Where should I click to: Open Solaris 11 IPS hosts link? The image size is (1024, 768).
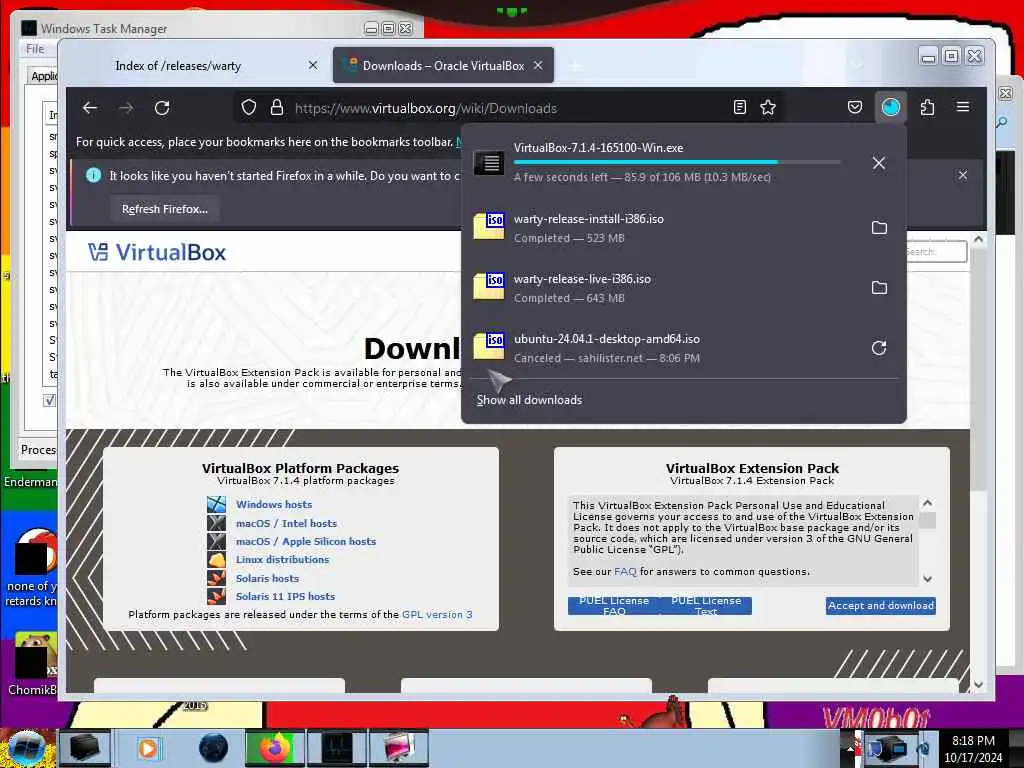[x=285, y=596]
